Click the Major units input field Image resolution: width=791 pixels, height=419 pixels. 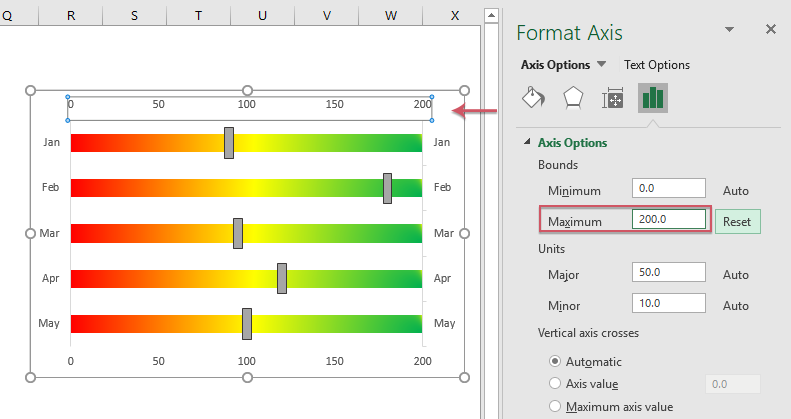668,272
